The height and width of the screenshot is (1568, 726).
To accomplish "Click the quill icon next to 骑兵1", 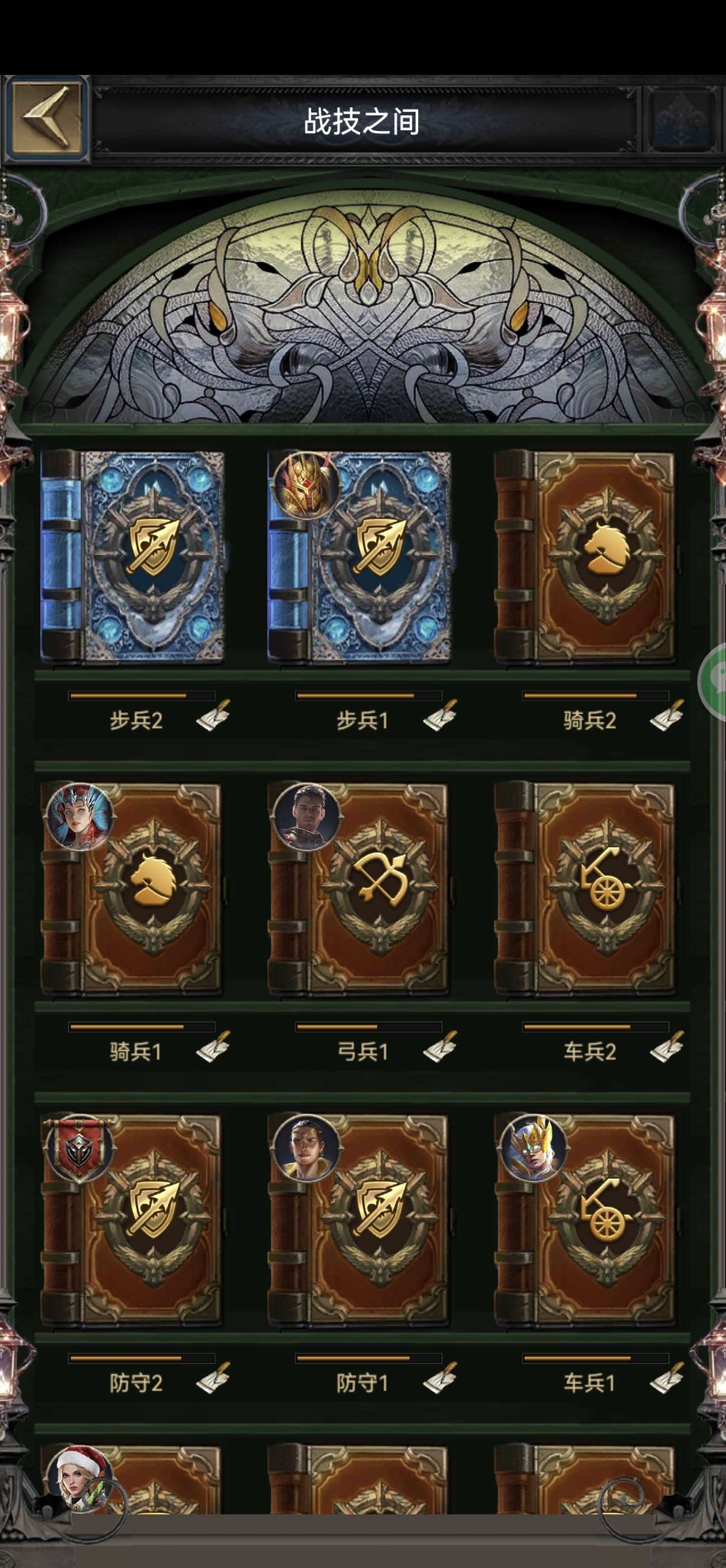I will click(x=213, y=1047).
